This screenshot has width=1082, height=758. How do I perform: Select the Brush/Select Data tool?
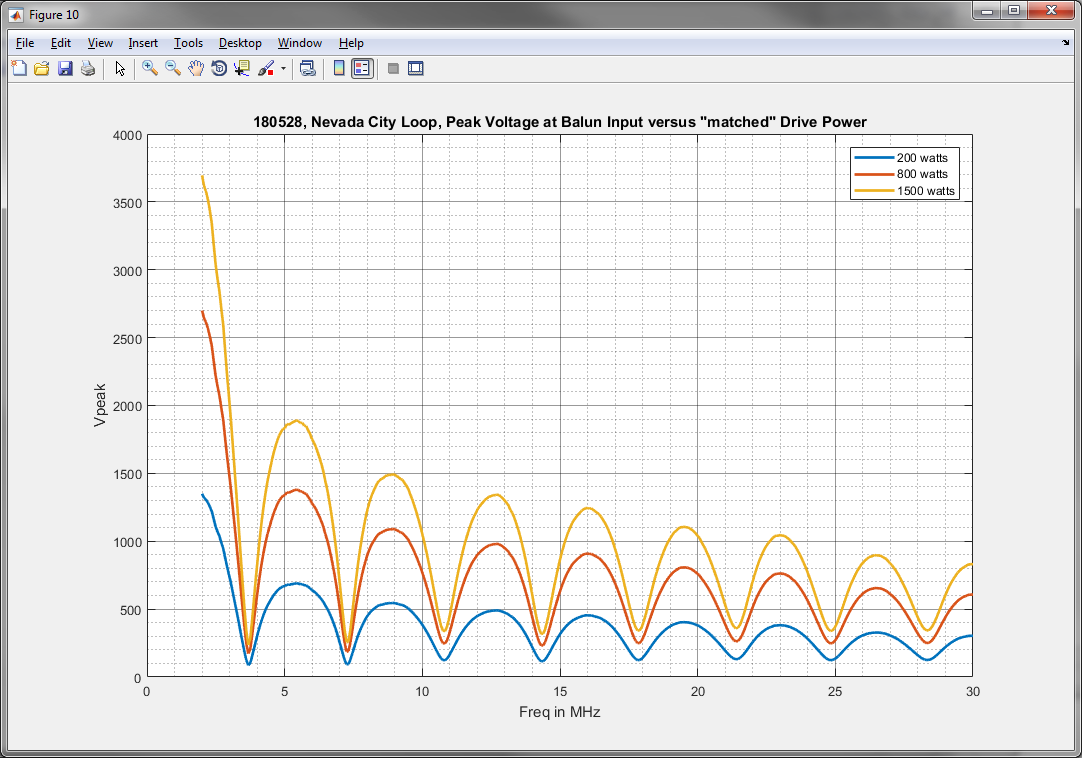pos(266,68)
